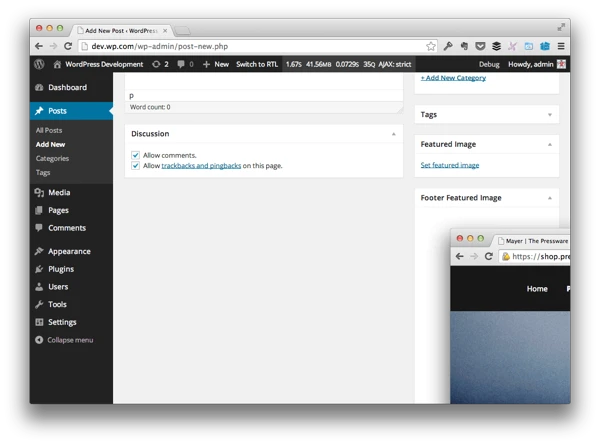Image resolution: width=600 pixels, height=445 pixels.
Task: Collapse the Discussion panel
Action: pyautogui.click(x=393, y=134)
